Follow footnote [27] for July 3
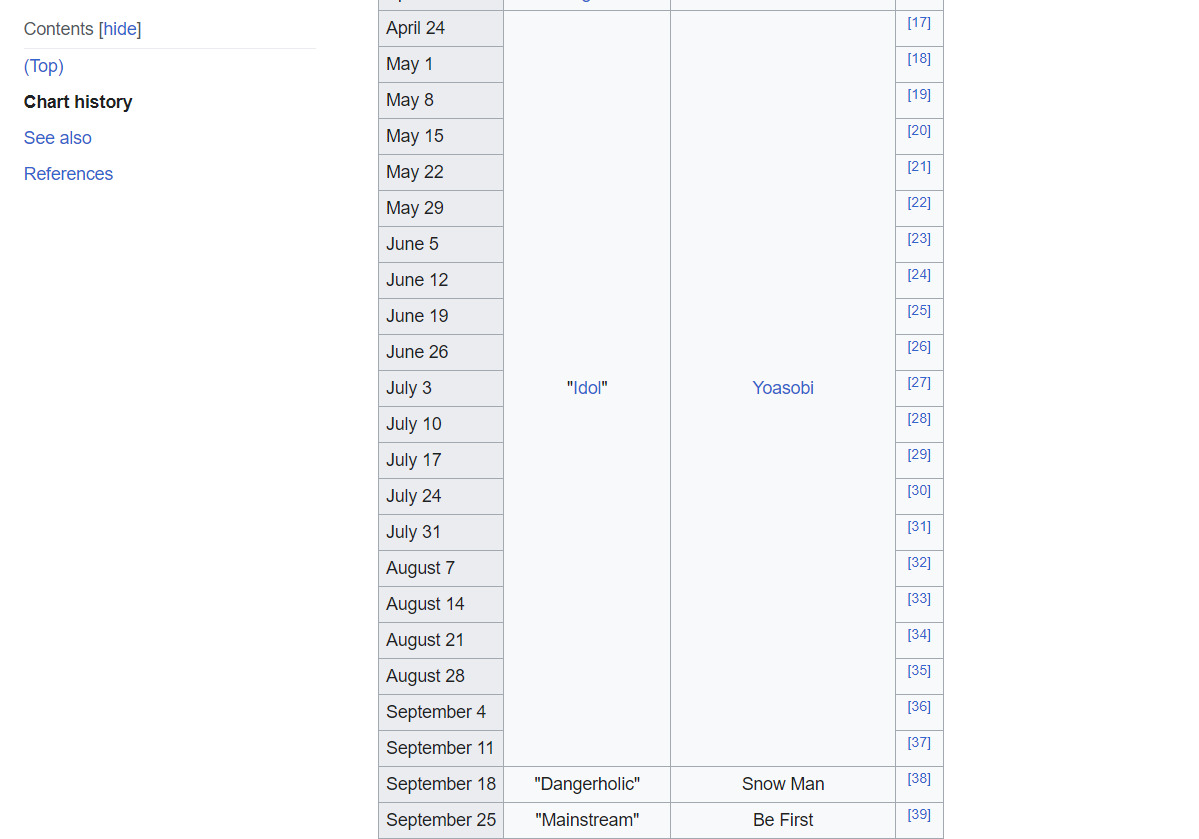 919,383
